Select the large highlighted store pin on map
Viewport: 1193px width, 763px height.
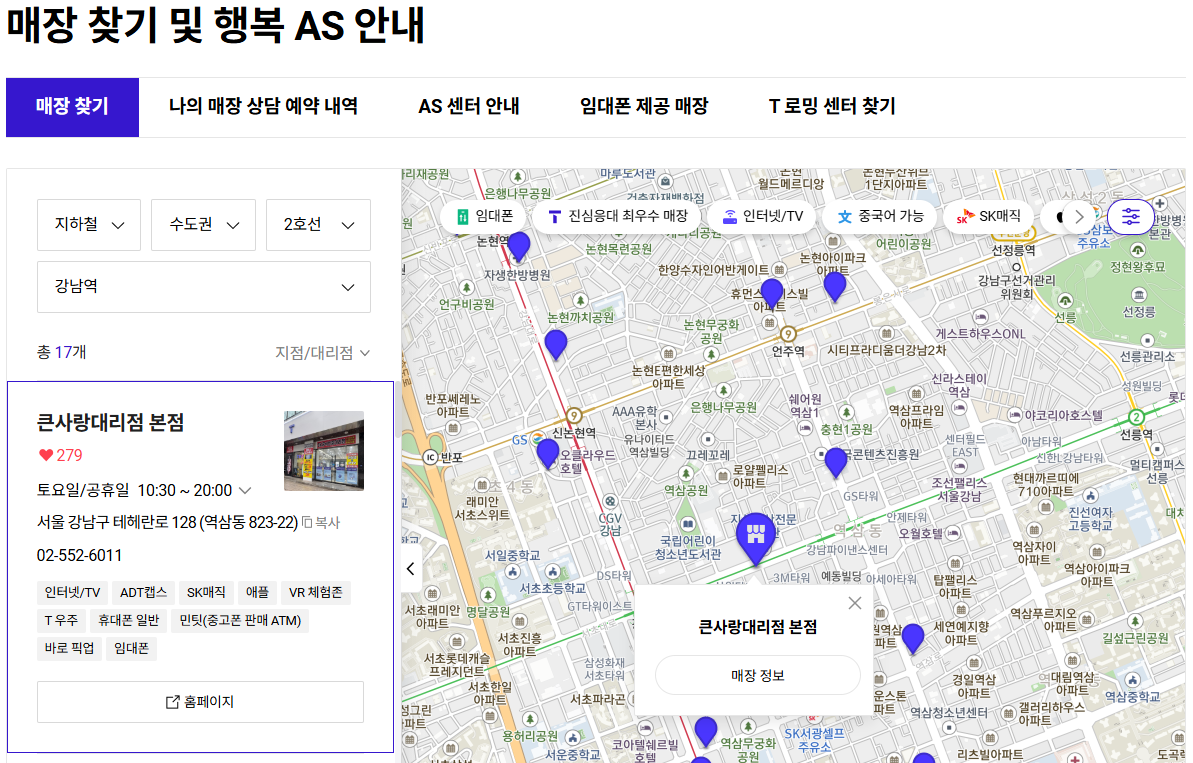click(x=756, y=538)
